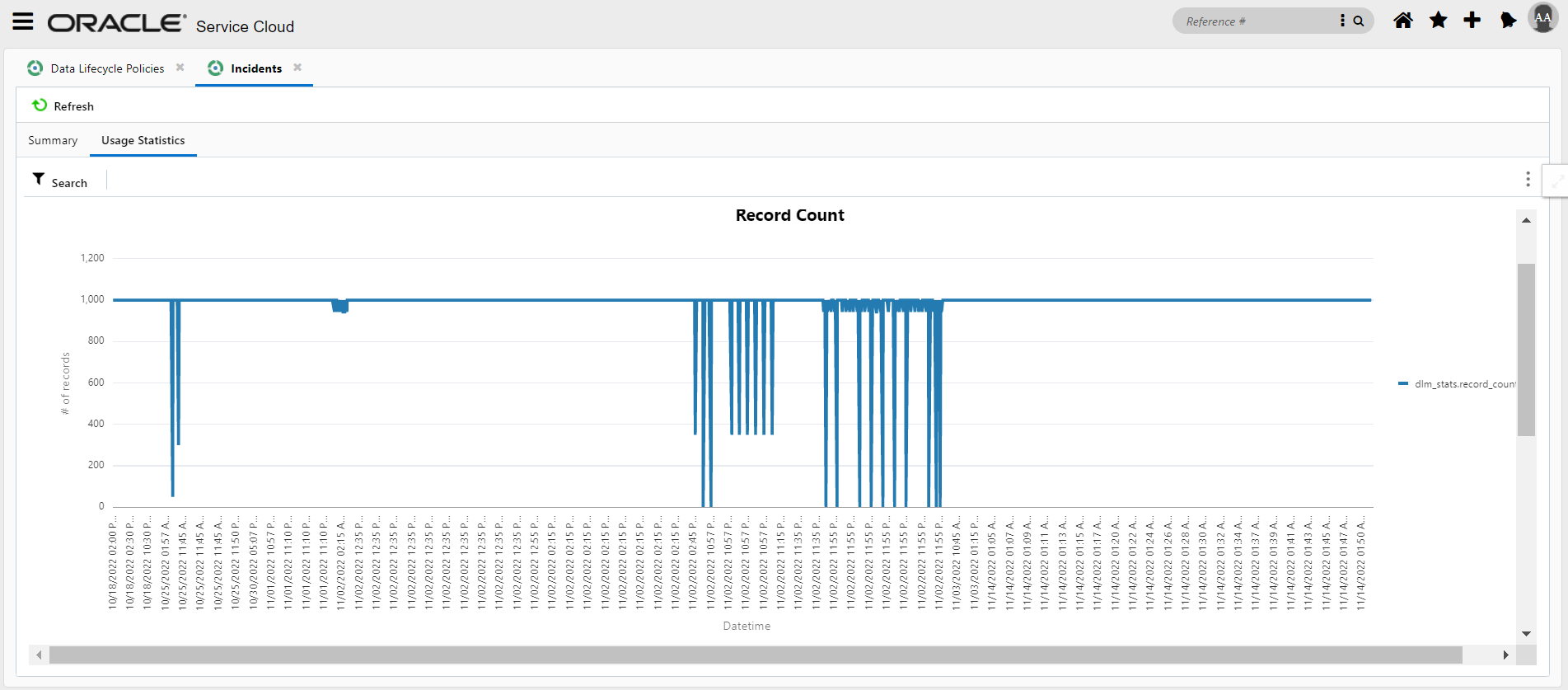The image size is (1568, 690).
Task: Click the 11/14/2022 01:50 A.. date label
Action: point(1361,563)
